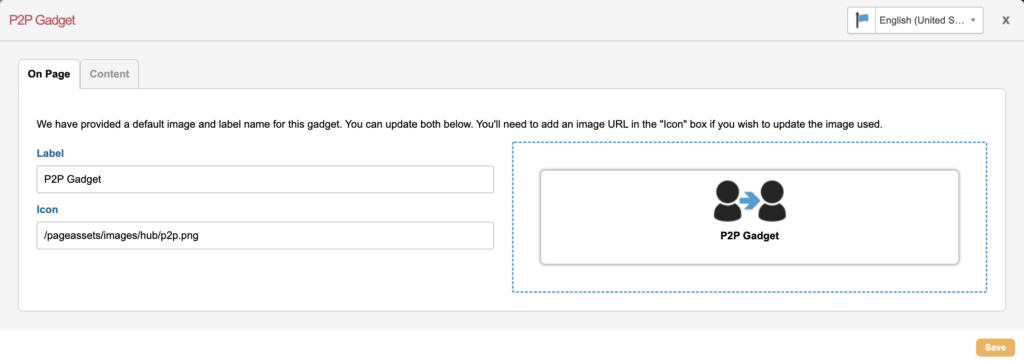Focus the Icon path input field
This screenshot has height=361, width=1024.
(x=265, y=236)
